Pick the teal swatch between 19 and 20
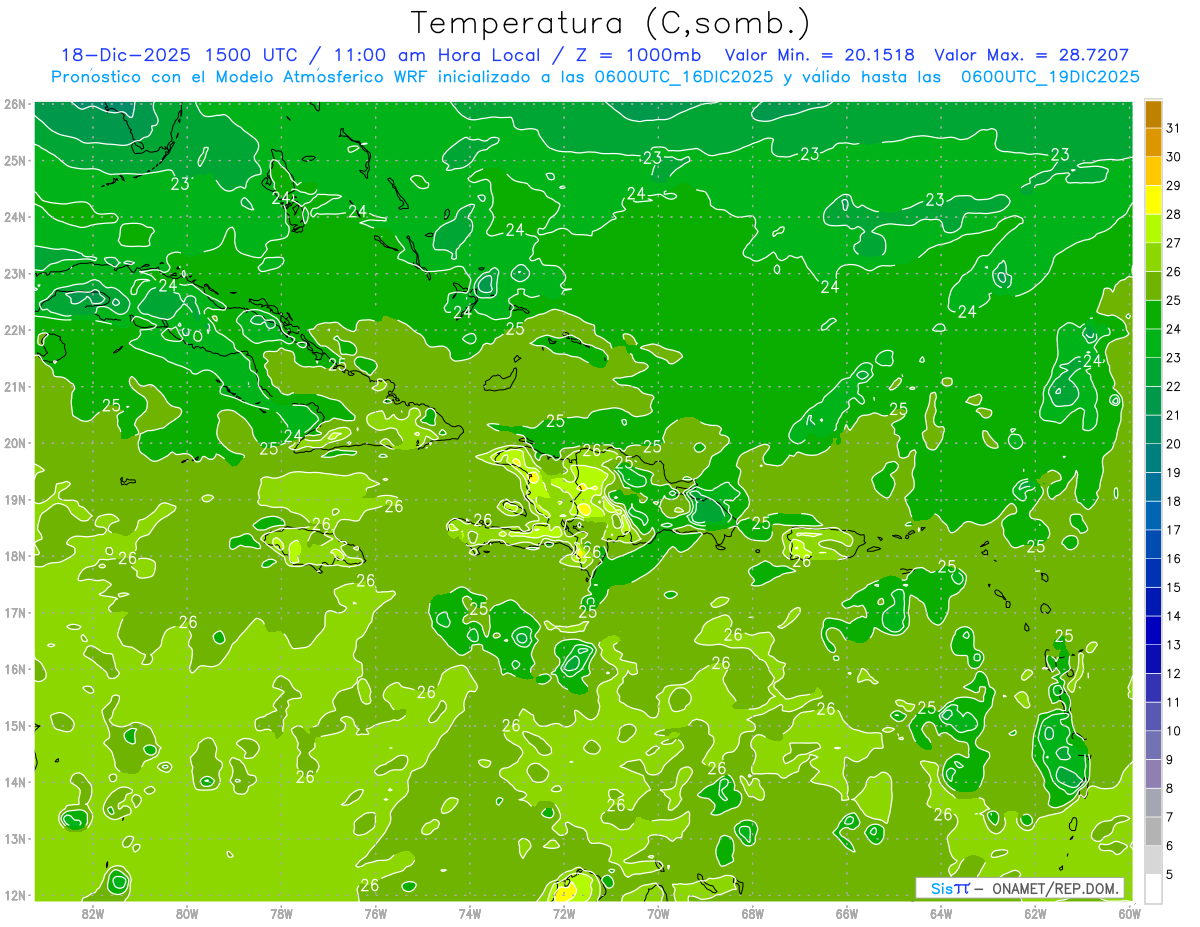1200x927 pixels. (x=1153, y=457)
